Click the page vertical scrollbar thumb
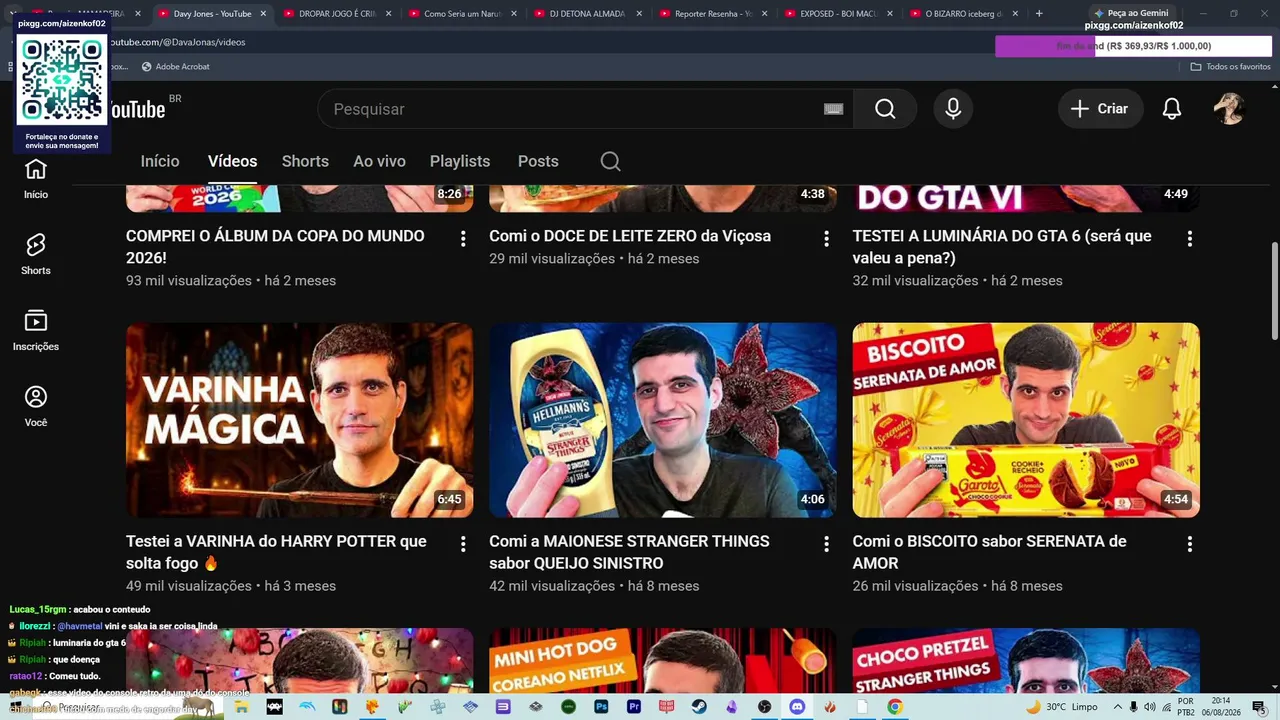The width and height of the screenshot is (1280, 720). pyautogui.click(x=1274, y=291)
